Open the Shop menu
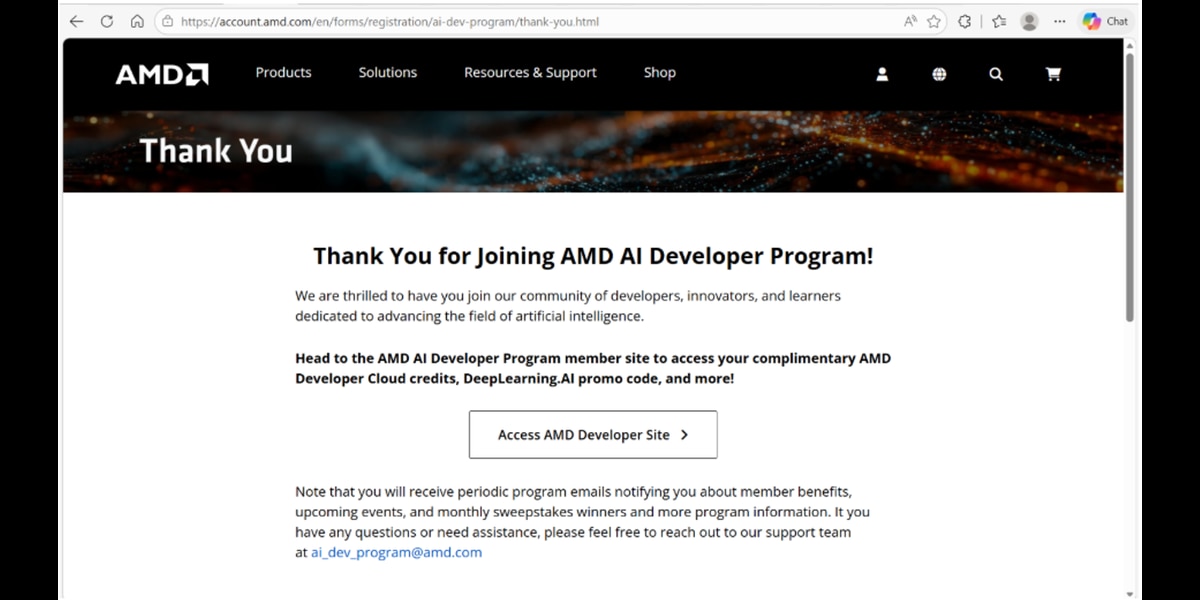Image resolution: width=1200 pixels, height=600 pixels. [x=660, y=73]
